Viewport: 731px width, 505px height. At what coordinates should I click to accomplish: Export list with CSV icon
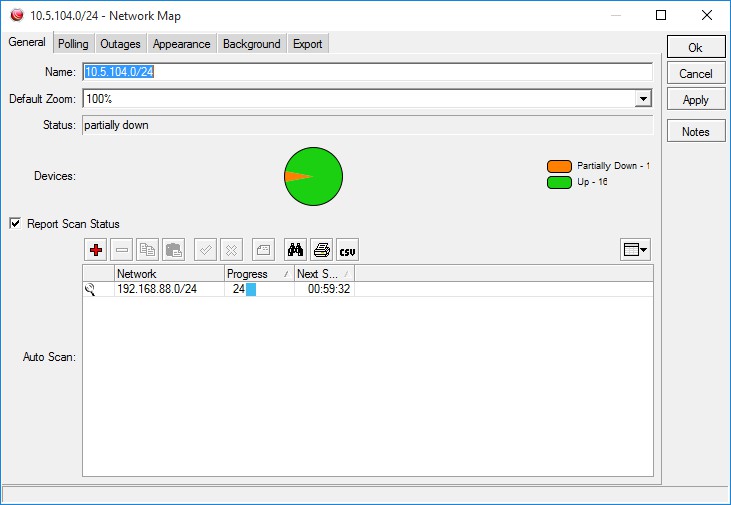pyautogui.click(x=347, y=250)
